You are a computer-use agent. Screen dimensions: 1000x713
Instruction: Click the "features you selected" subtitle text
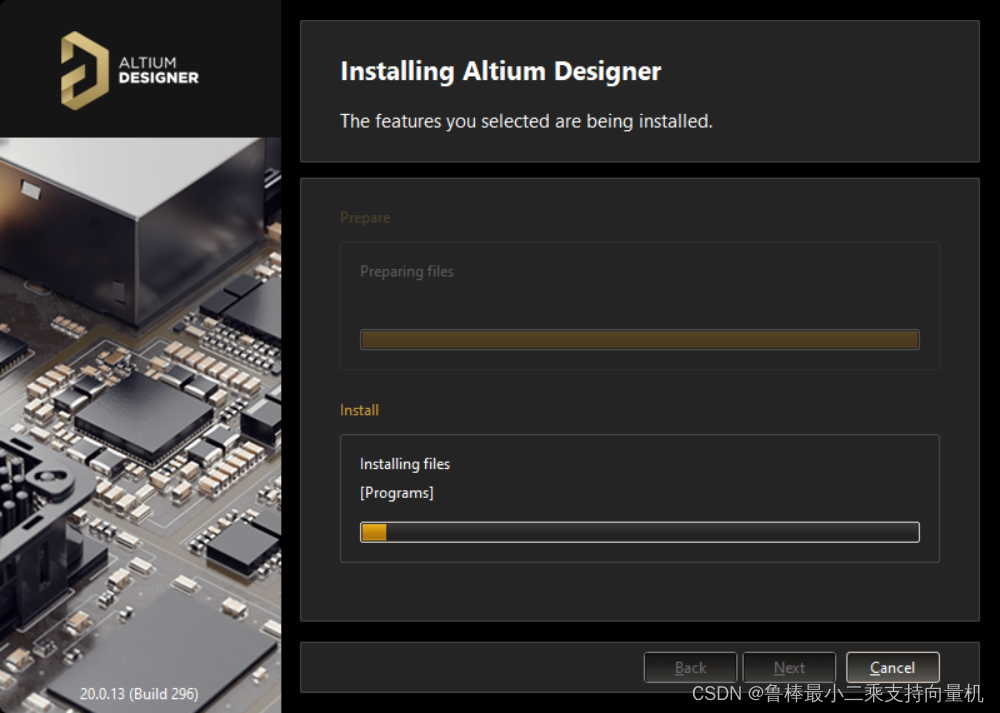click(x=526, y=121)
